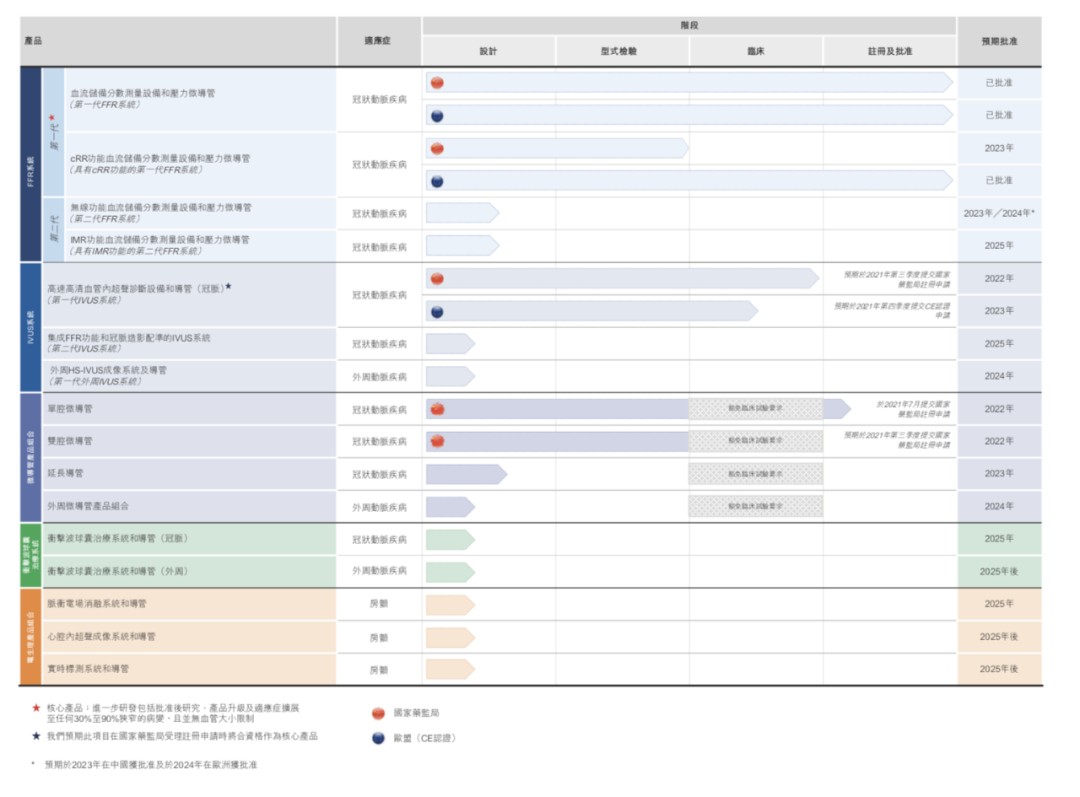
Task: Click 豁免臨床試驗要求 box in 延長導管 row
Action: click(x=755, y=474)
